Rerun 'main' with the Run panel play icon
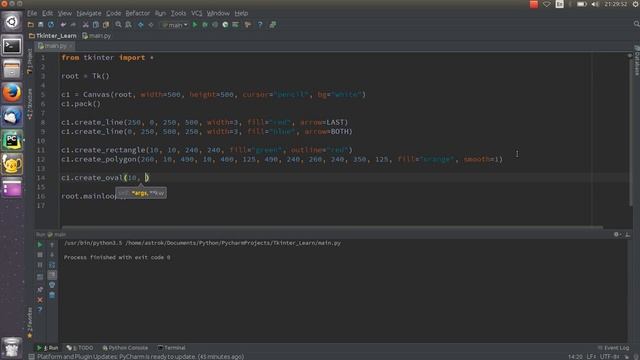The image size is (640, 360). coord(40,245)
